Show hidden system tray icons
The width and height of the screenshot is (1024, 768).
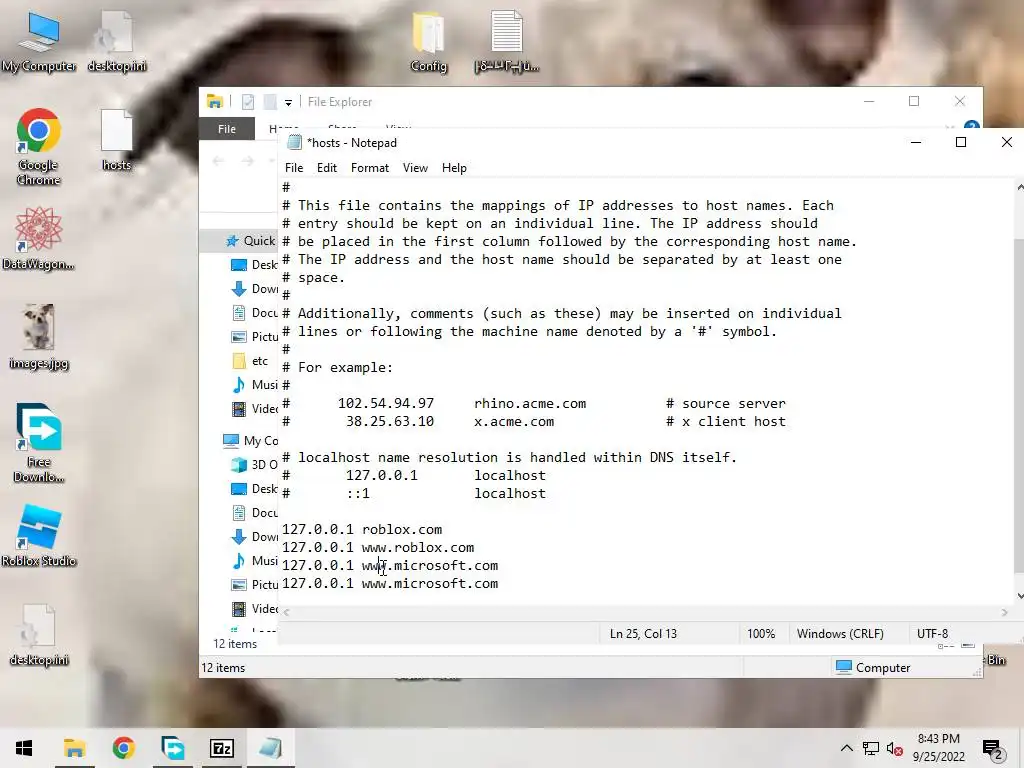(846, 748)
